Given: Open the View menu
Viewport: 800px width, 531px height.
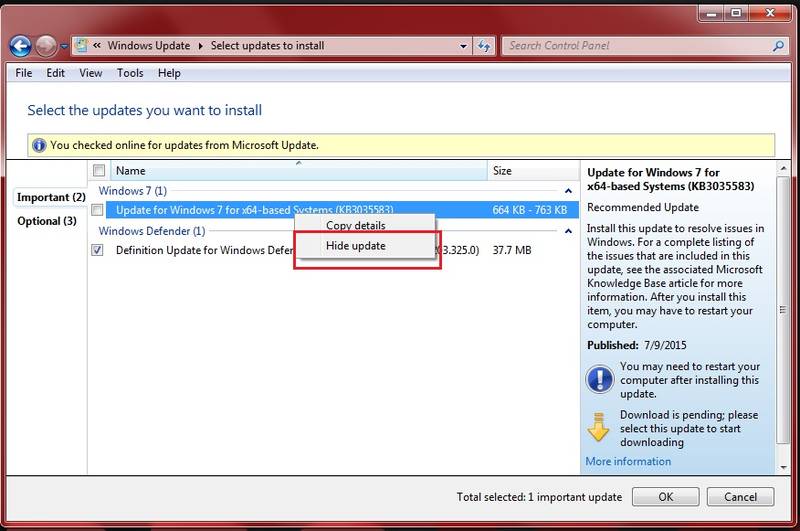Looking at the screenshot, I should 90,73.
